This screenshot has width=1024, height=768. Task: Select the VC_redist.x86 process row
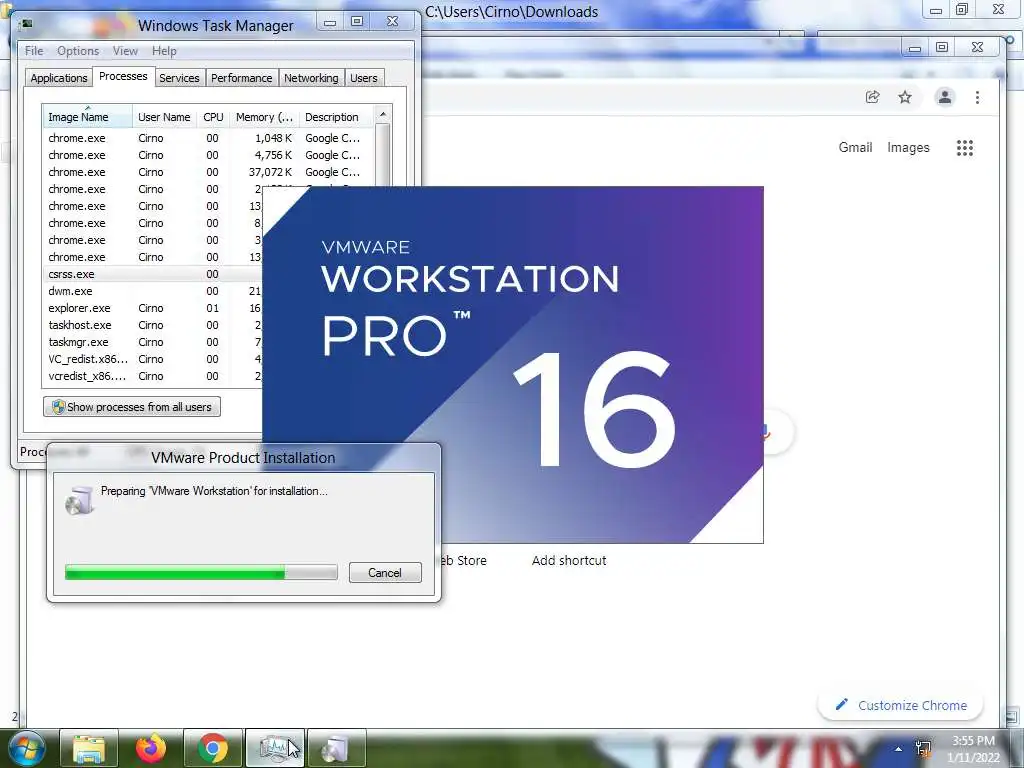(x=152, y=359)
